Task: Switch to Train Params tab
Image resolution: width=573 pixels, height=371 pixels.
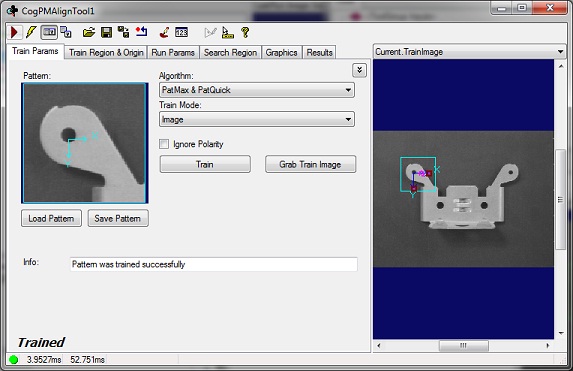Action: coord(35,51)
